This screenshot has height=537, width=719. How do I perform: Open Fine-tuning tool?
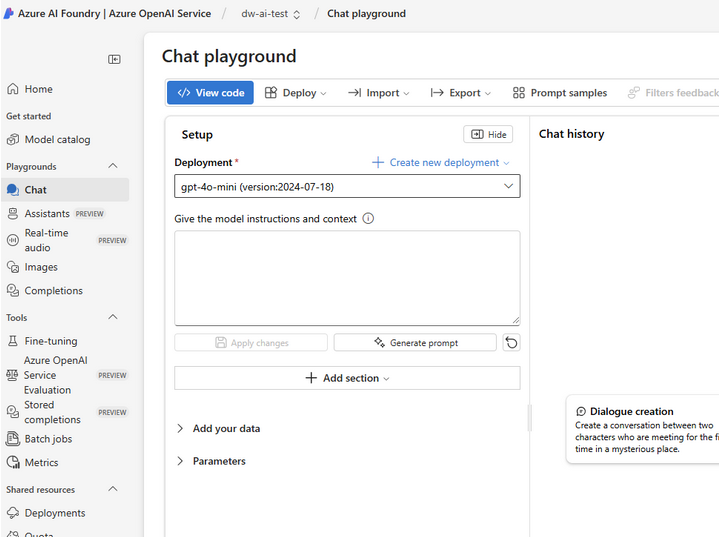tap(42, 341)
